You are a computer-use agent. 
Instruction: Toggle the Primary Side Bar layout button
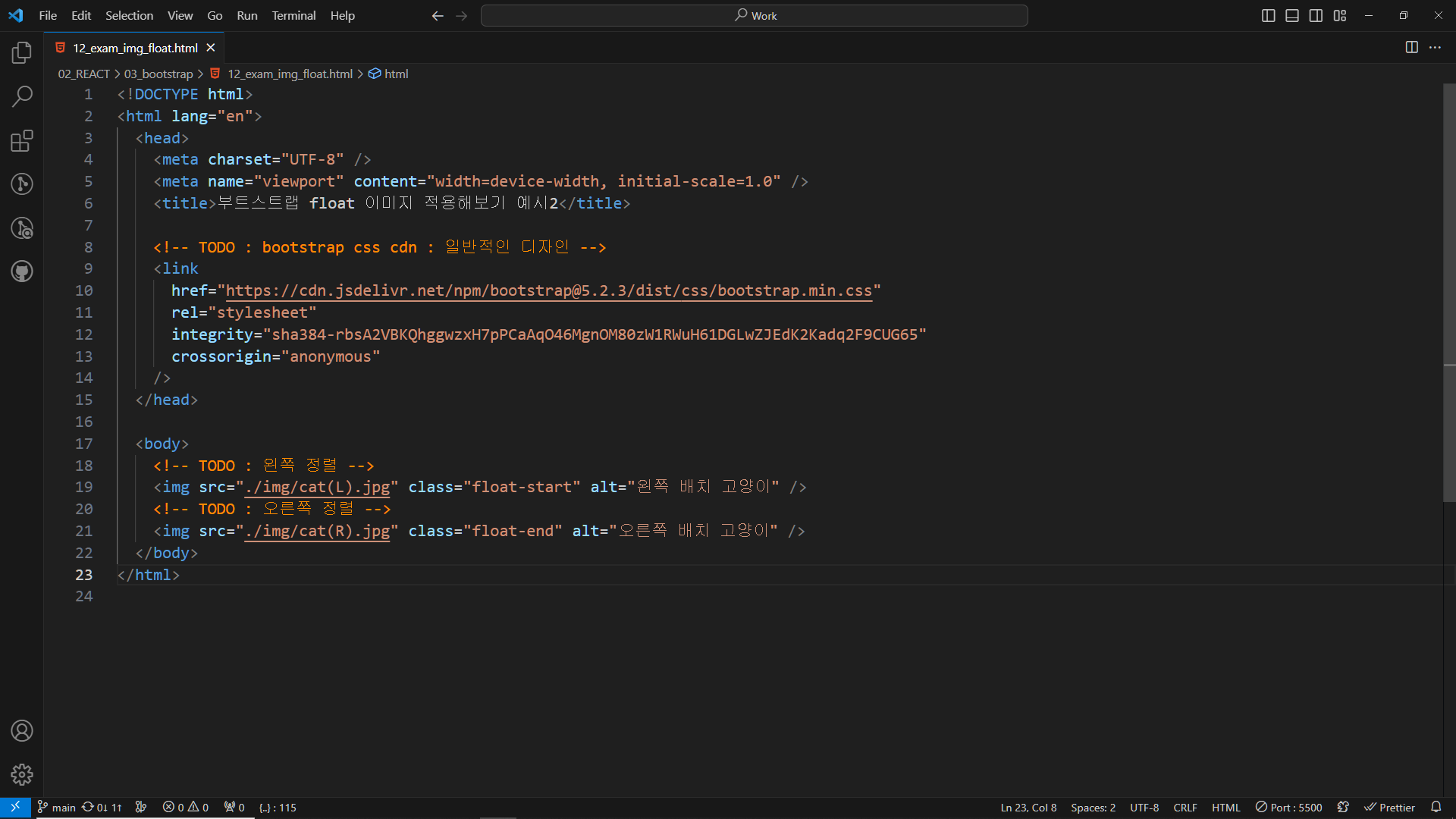point(1268,15)
